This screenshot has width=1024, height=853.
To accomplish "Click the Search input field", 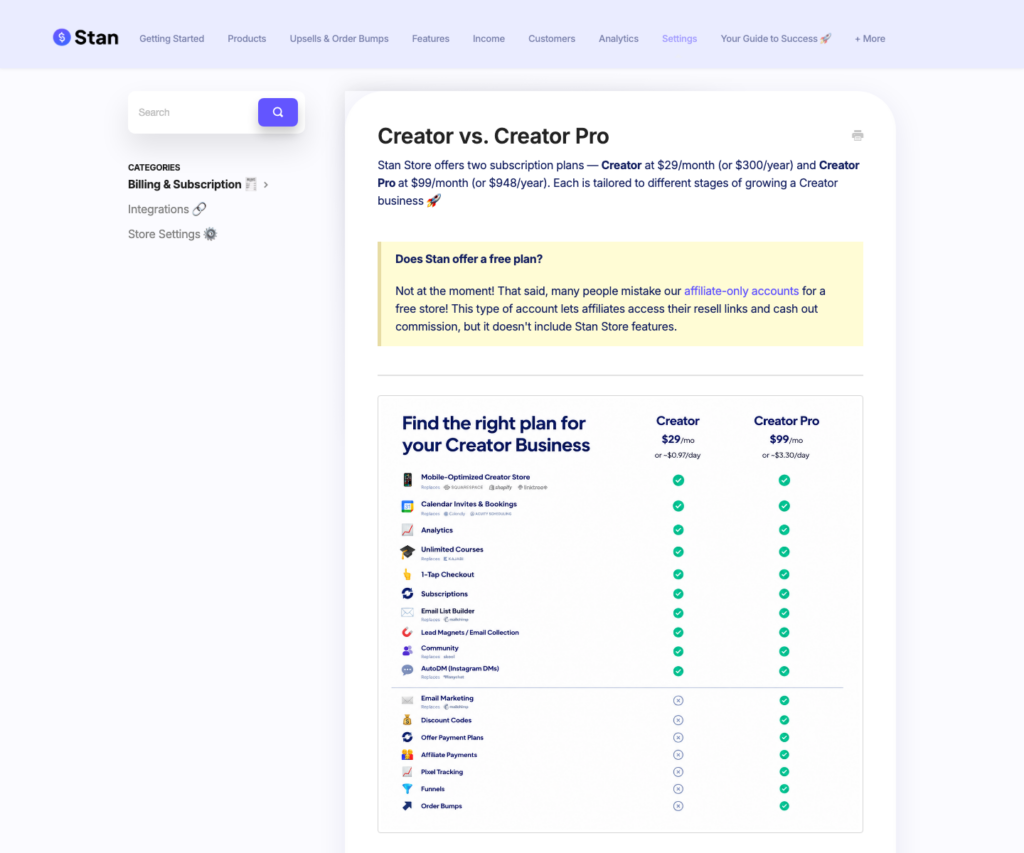I will tap(193, 112).
